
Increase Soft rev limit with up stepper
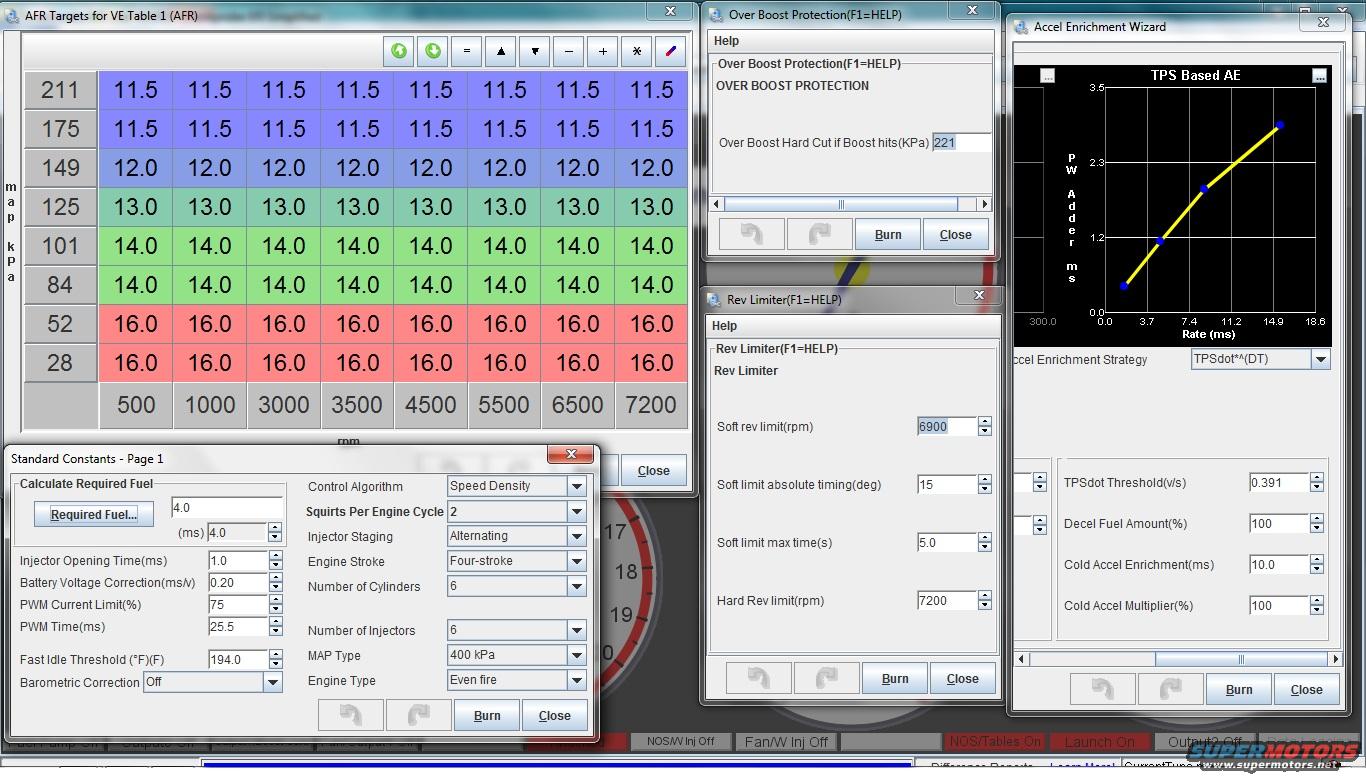point(985,421)
